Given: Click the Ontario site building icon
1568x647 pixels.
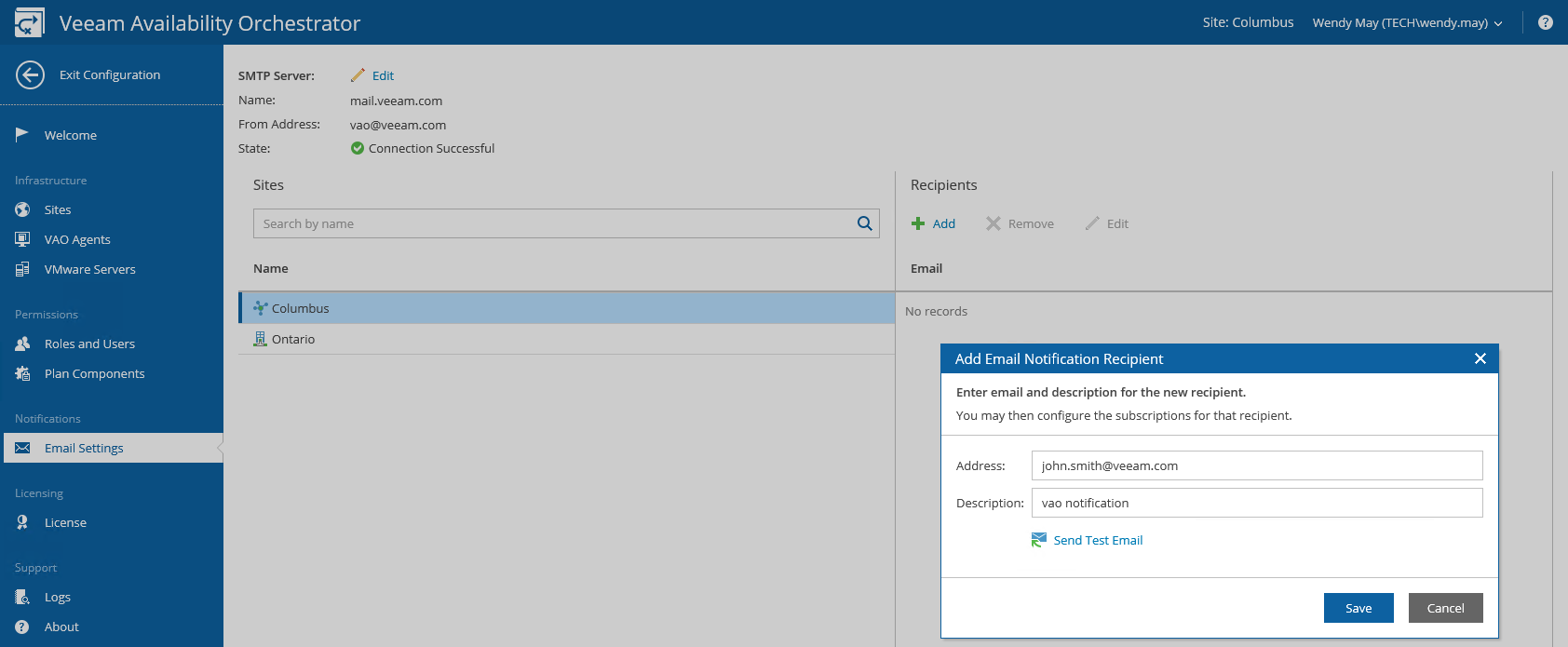Looking at the screenshot, I should 261,339.
